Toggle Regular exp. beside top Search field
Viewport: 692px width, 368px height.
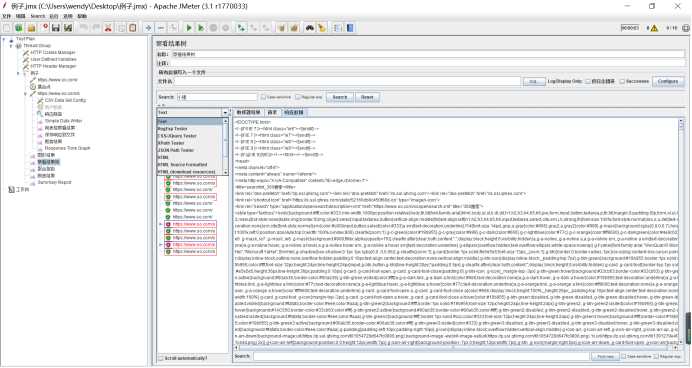298,97
